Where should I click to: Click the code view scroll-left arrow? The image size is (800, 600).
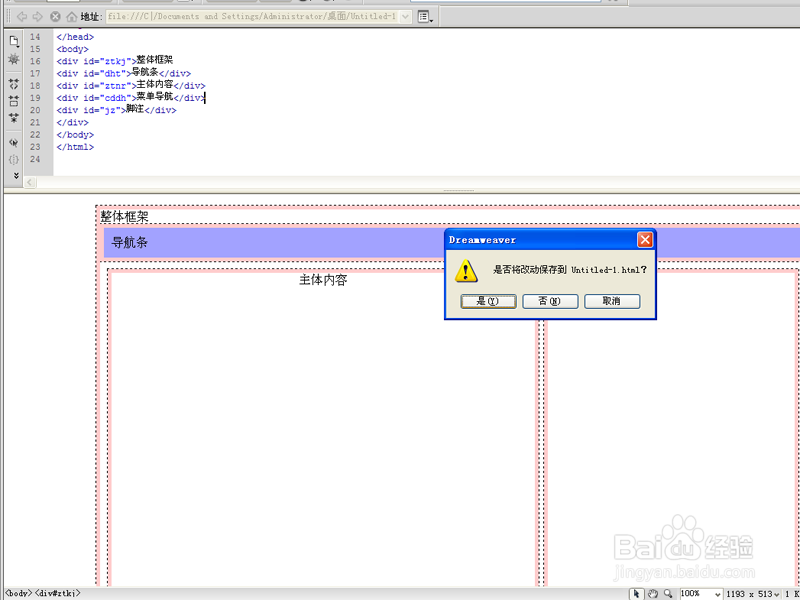pyautogui.click(x=30, y=182)
